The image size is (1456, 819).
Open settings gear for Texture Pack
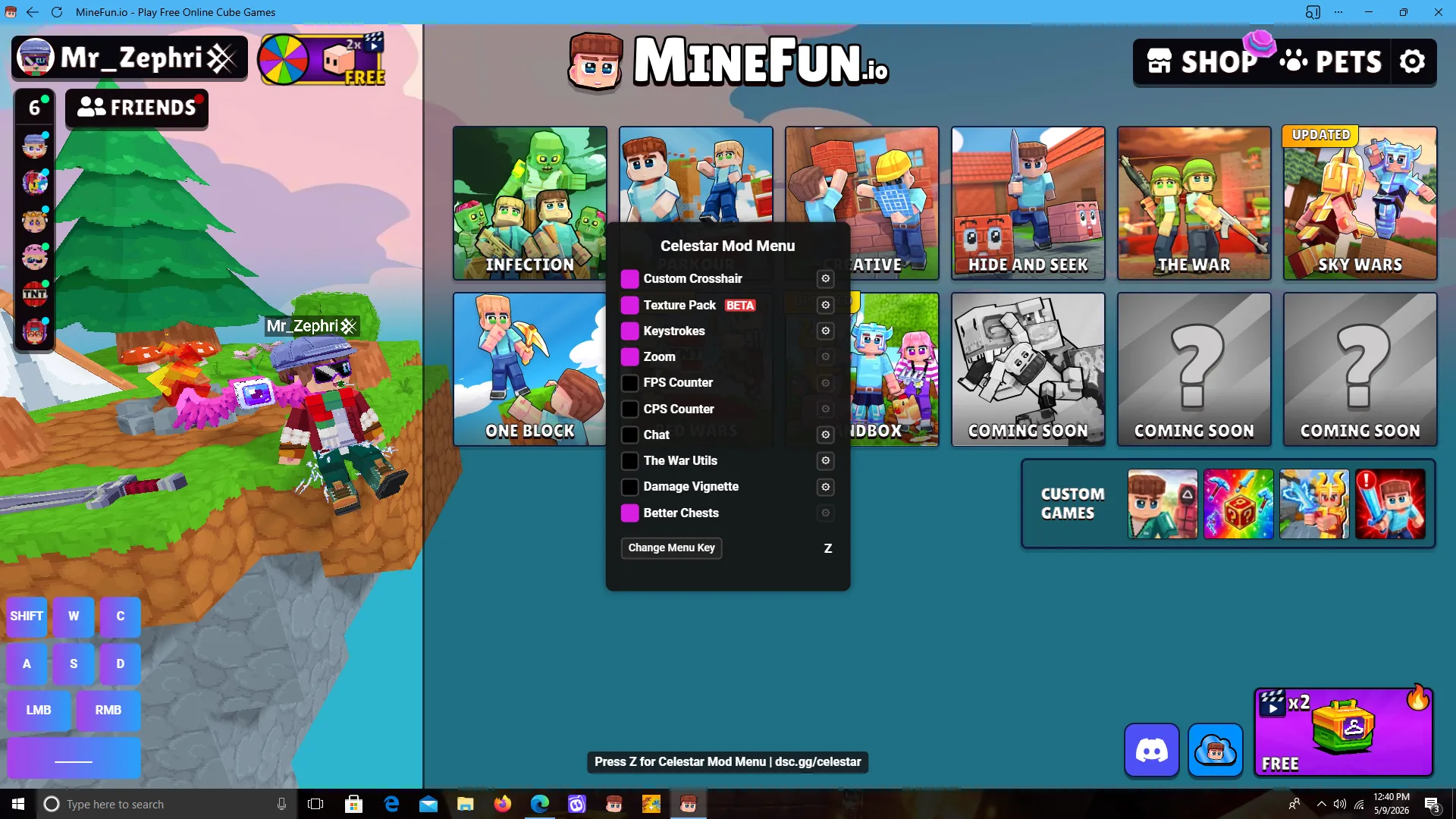(826, 305)
